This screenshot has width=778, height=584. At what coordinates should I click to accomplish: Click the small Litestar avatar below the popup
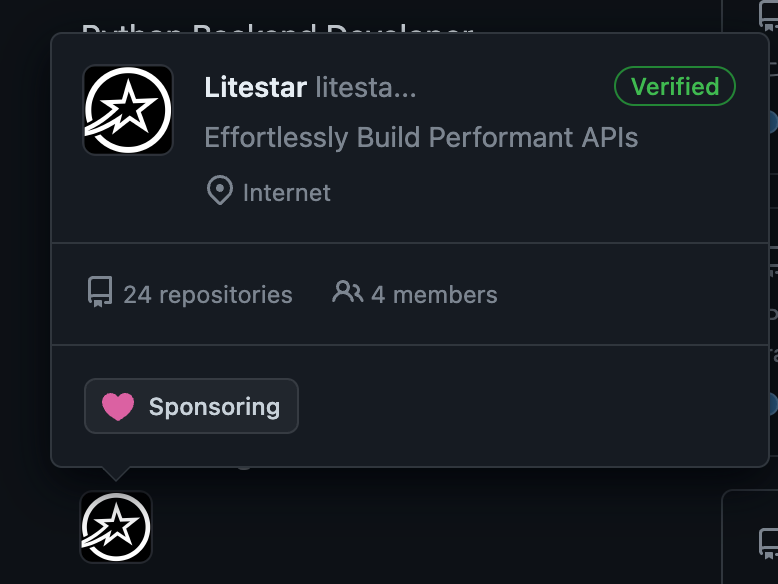116,527
